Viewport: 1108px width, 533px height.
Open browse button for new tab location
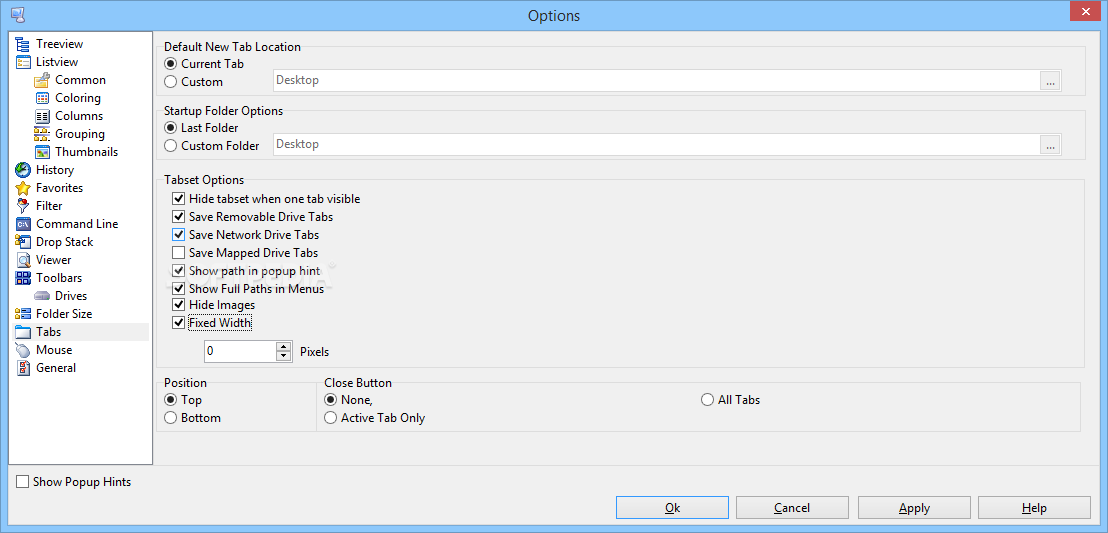click(1050, 81)
